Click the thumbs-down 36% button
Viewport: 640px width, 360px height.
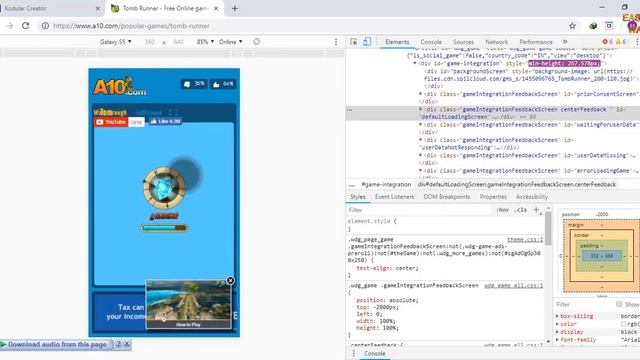(x=194, y=84)
